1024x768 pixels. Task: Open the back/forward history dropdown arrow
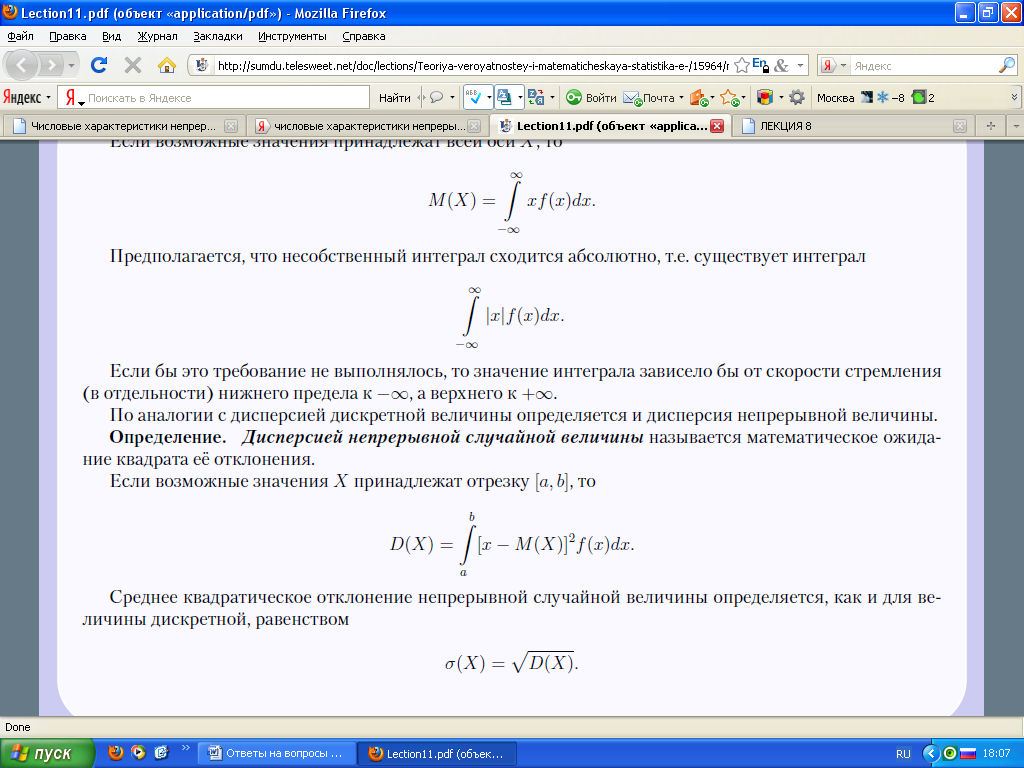click(71, 65)
